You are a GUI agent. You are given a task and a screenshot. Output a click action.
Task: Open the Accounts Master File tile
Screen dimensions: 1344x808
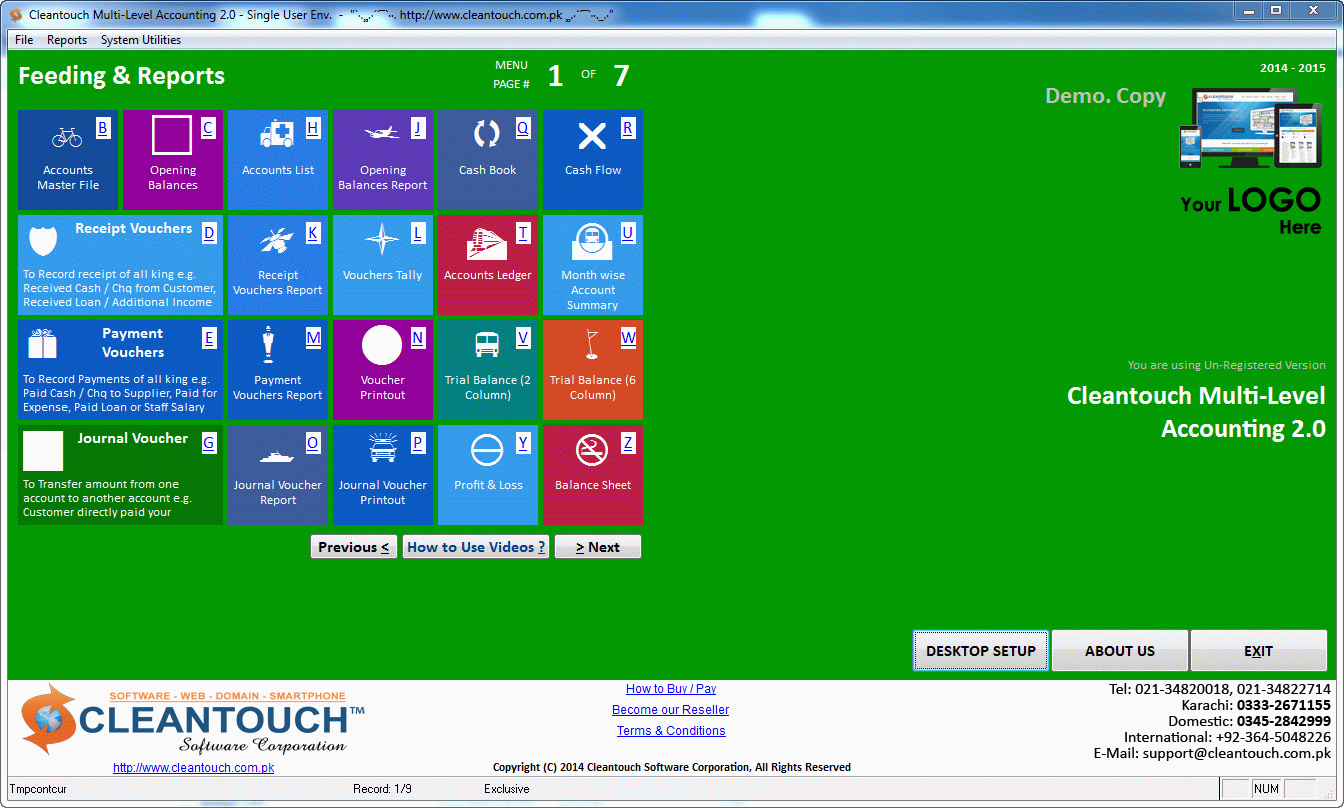coord(68,160)
